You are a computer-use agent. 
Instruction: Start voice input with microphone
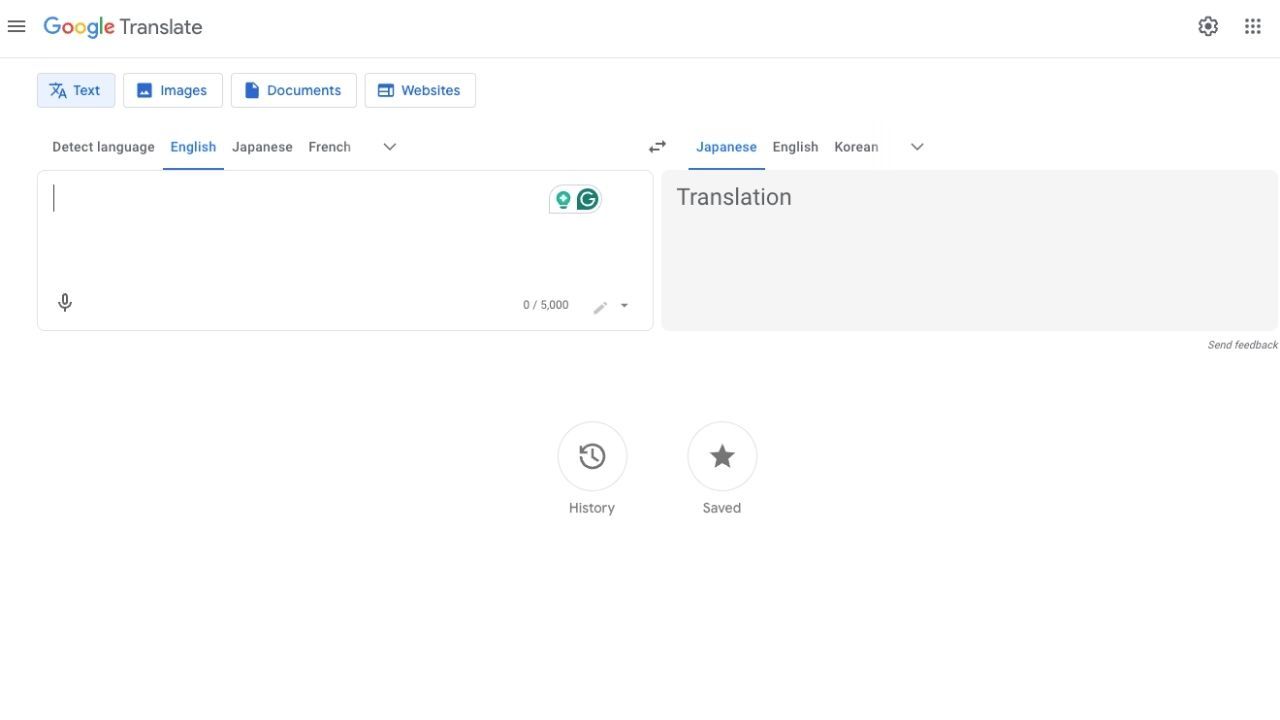65,303
